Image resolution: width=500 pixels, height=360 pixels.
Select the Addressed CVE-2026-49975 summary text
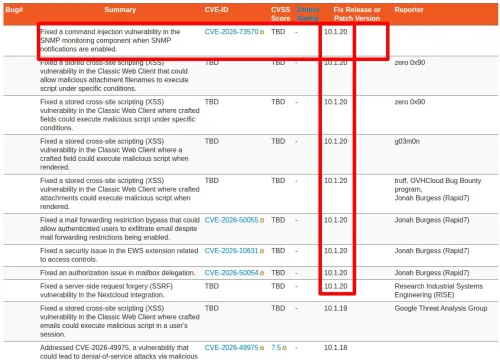(119, 352)
